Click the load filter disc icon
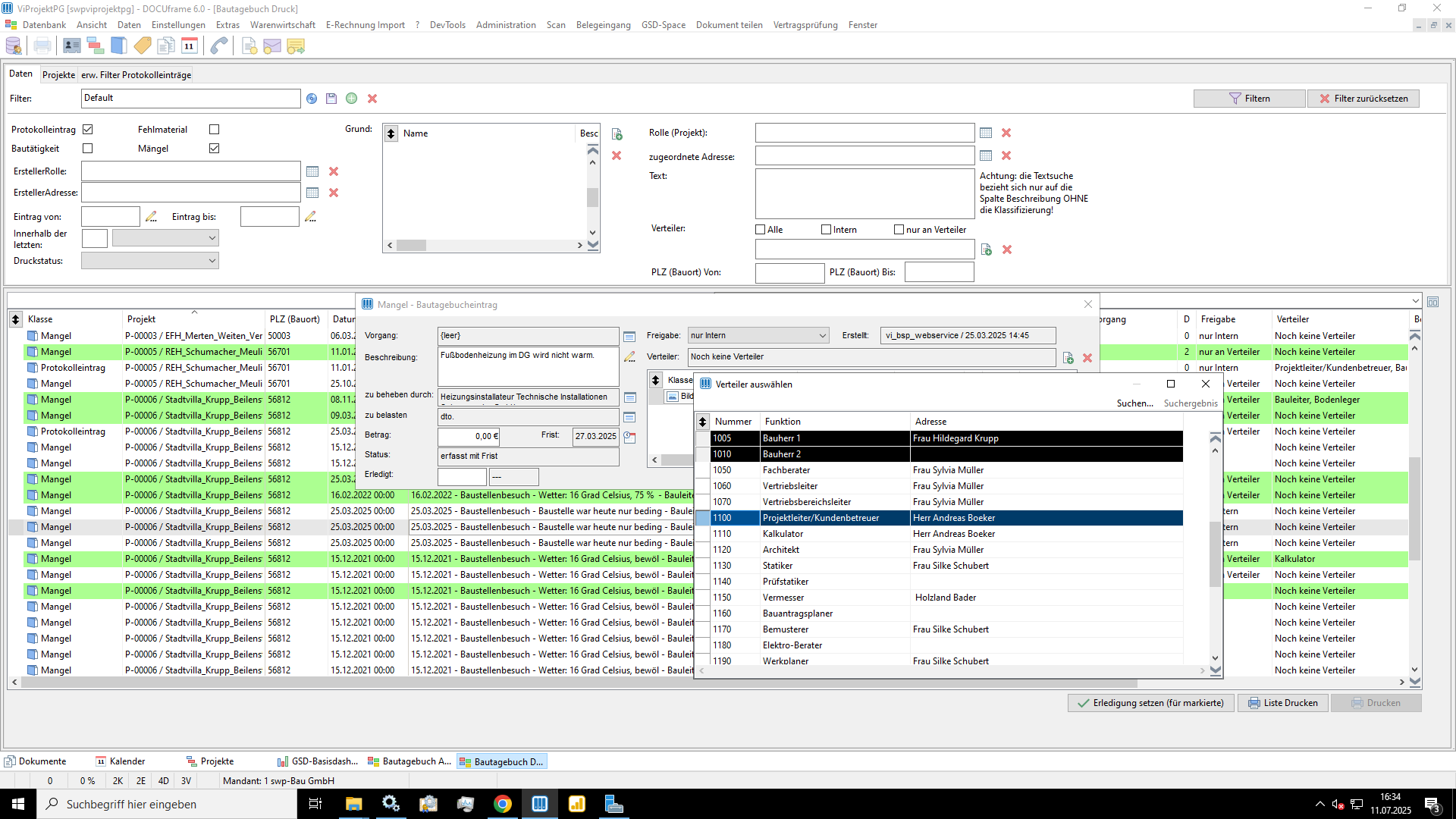The image size is (1456, 819). click(312, 99)
